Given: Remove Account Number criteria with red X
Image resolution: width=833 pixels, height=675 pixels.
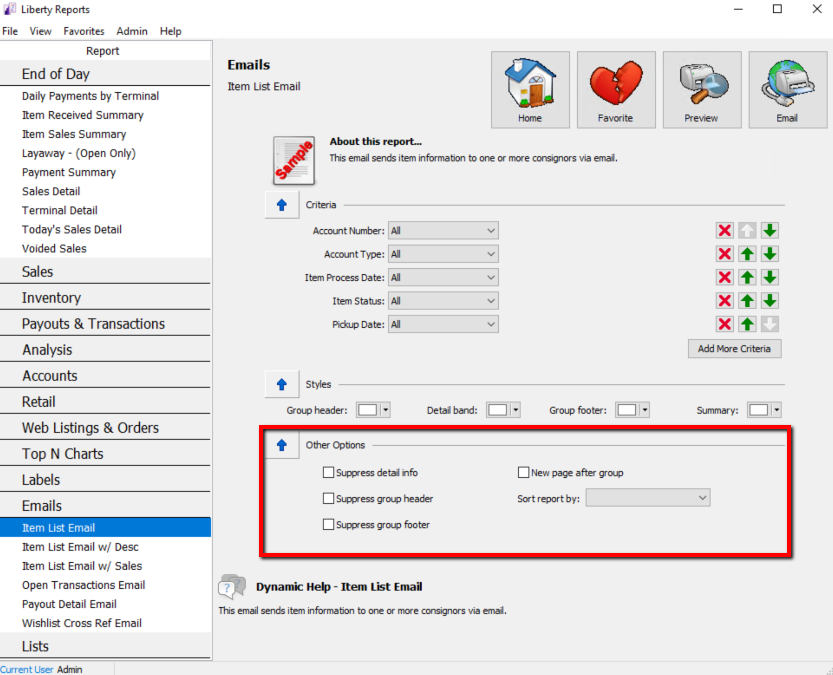Looking at the screenshot, I should pos(725,230).
